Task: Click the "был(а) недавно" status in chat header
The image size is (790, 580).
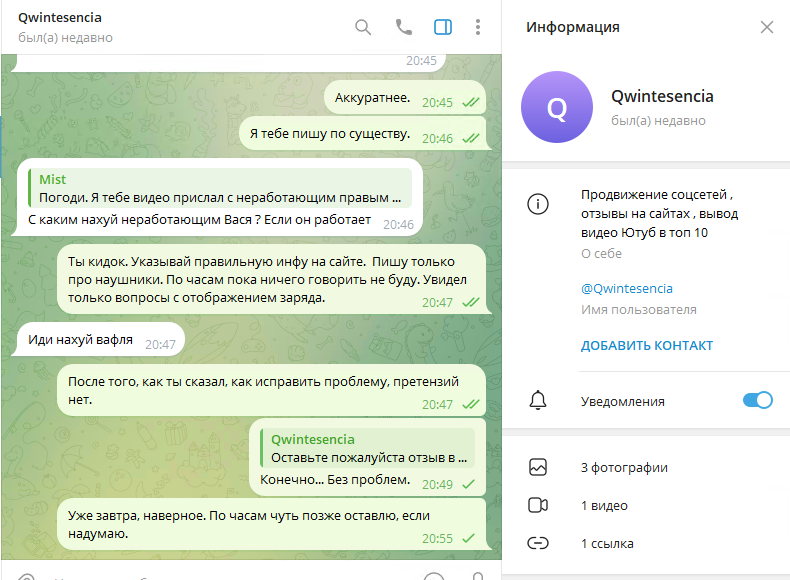Action: click(65, 38)
